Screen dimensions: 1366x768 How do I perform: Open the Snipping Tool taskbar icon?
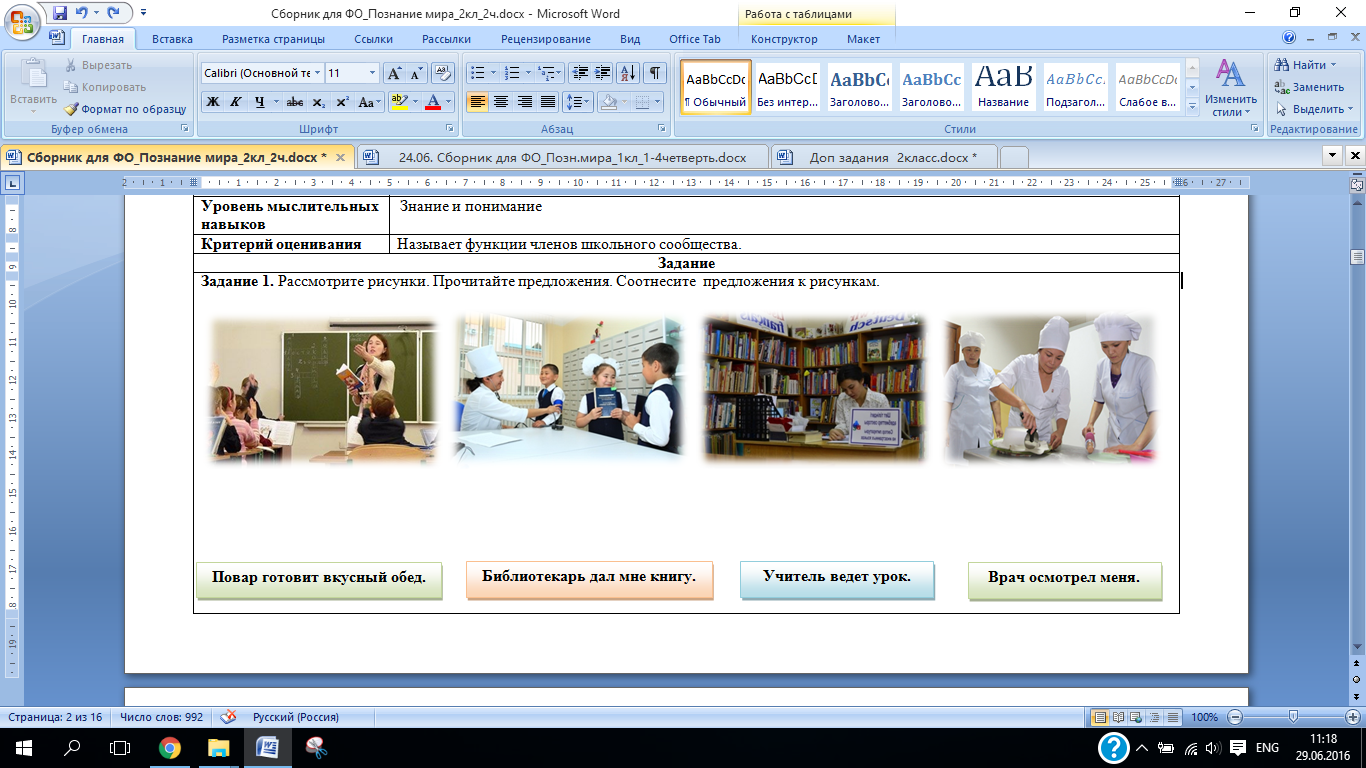pos(316,747)
